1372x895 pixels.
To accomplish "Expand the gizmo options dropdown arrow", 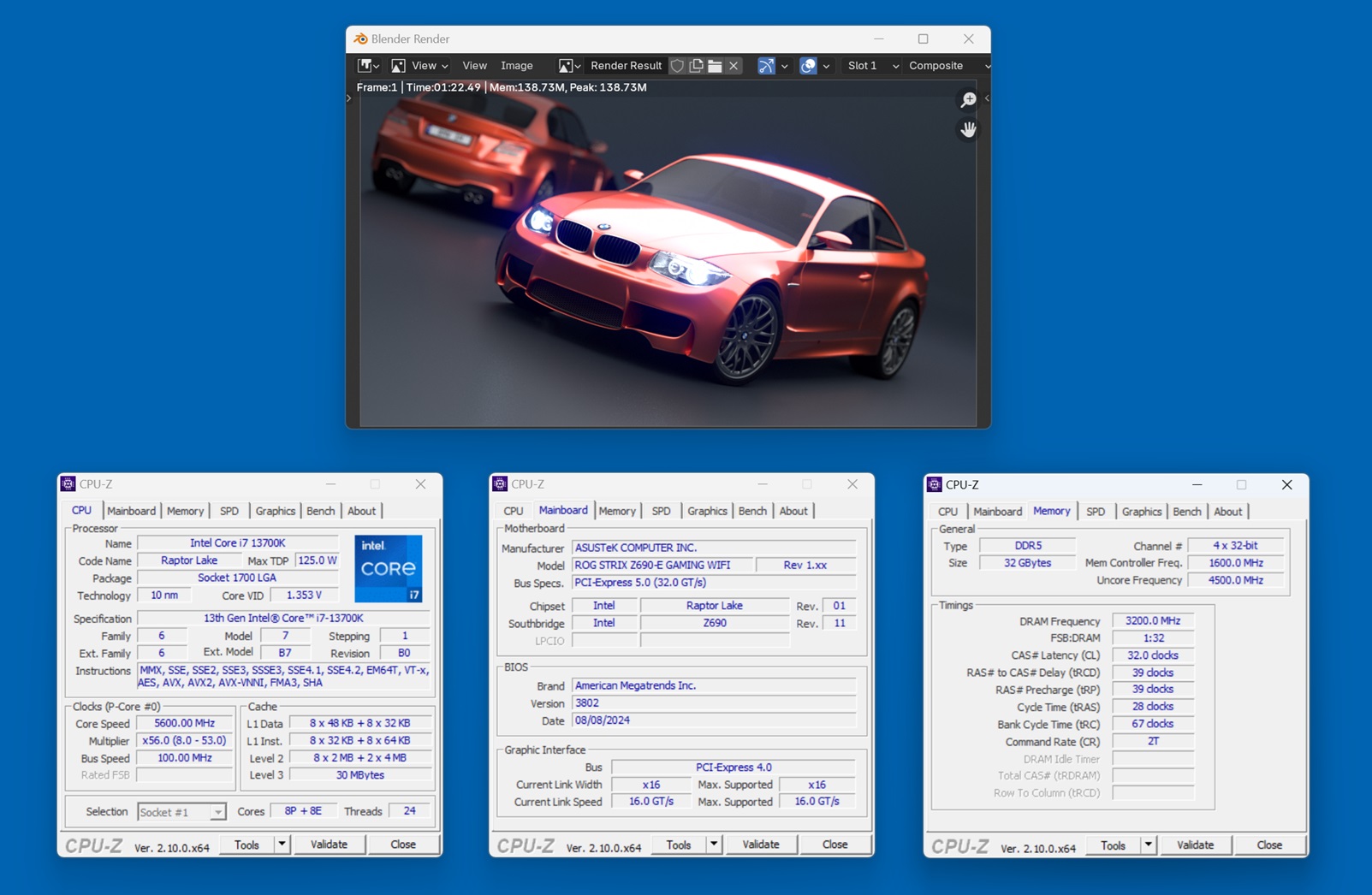I will point(784,66).
